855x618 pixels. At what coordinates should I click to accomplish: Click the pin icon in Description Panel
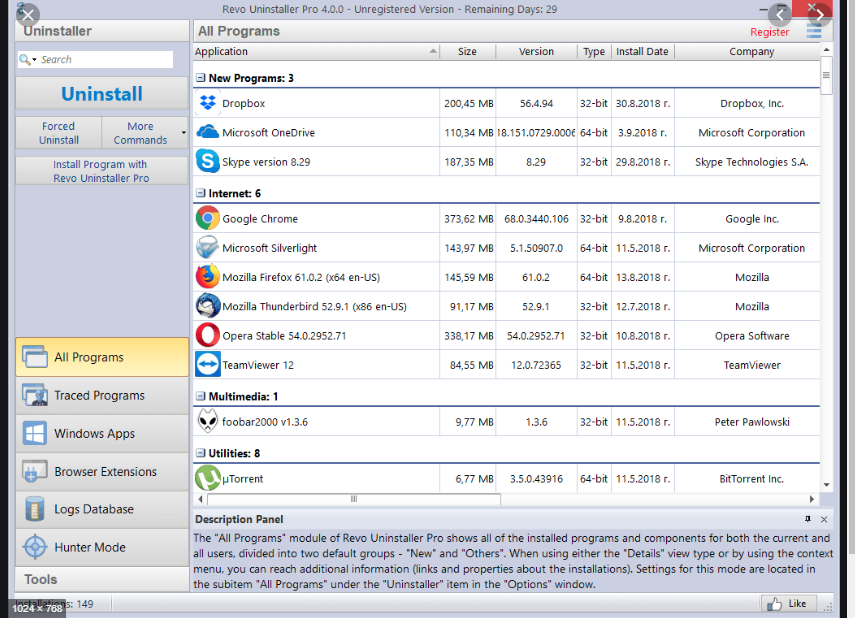pyautogui.click(x=808, y=519)
